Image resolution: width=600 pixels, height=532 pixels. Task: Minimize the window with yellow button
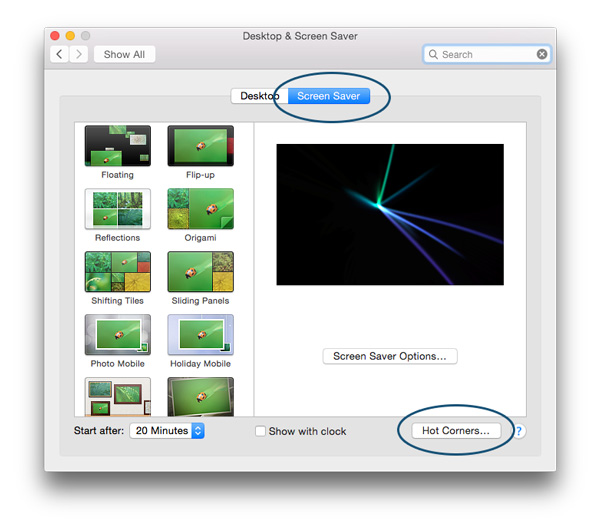point(70,36)
